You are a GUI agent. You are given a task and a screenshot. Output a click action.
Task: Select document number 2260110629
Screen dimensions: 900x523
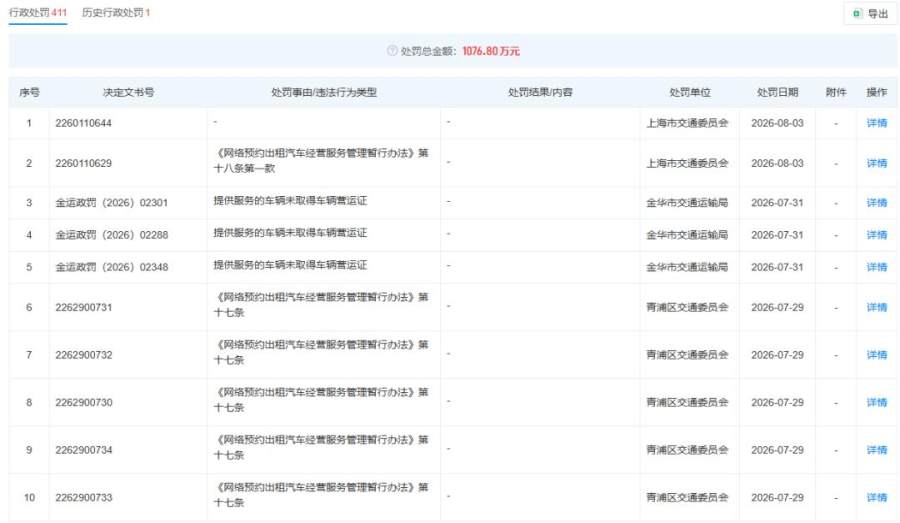pyautogui.click(x=83, y=163)
